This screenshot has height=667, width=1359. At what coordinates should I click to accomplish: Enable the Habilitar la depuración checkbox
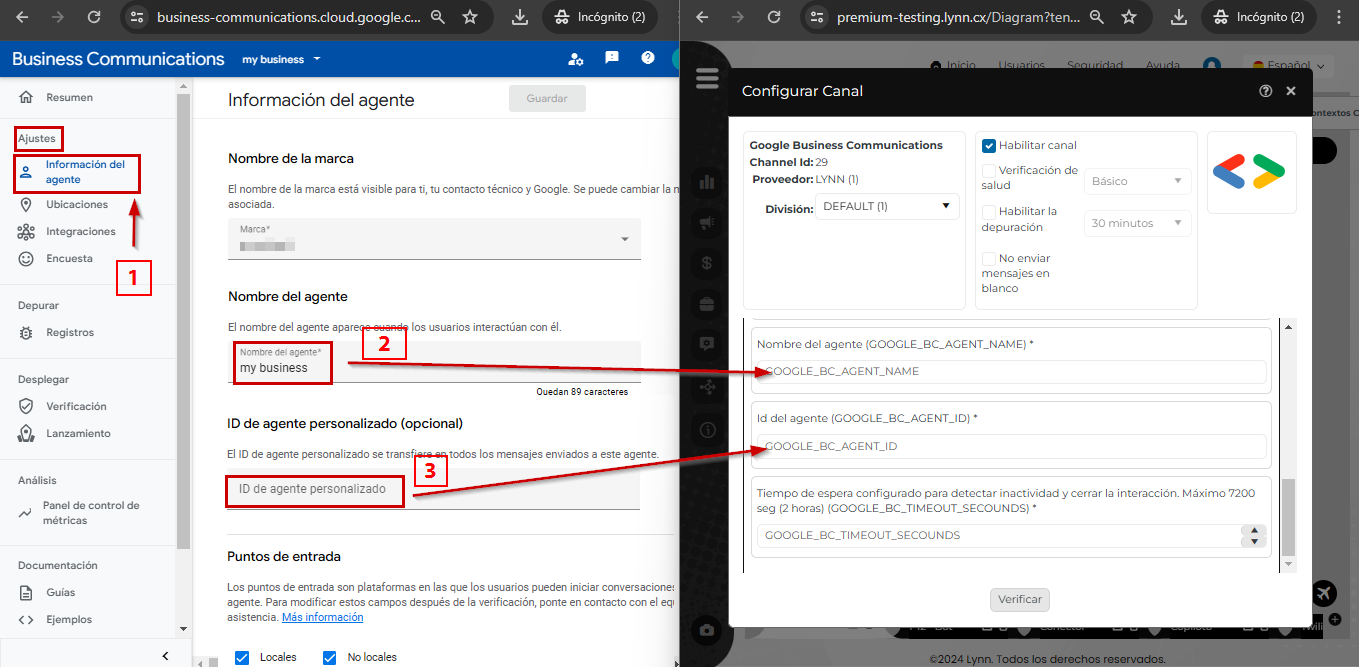989,212
